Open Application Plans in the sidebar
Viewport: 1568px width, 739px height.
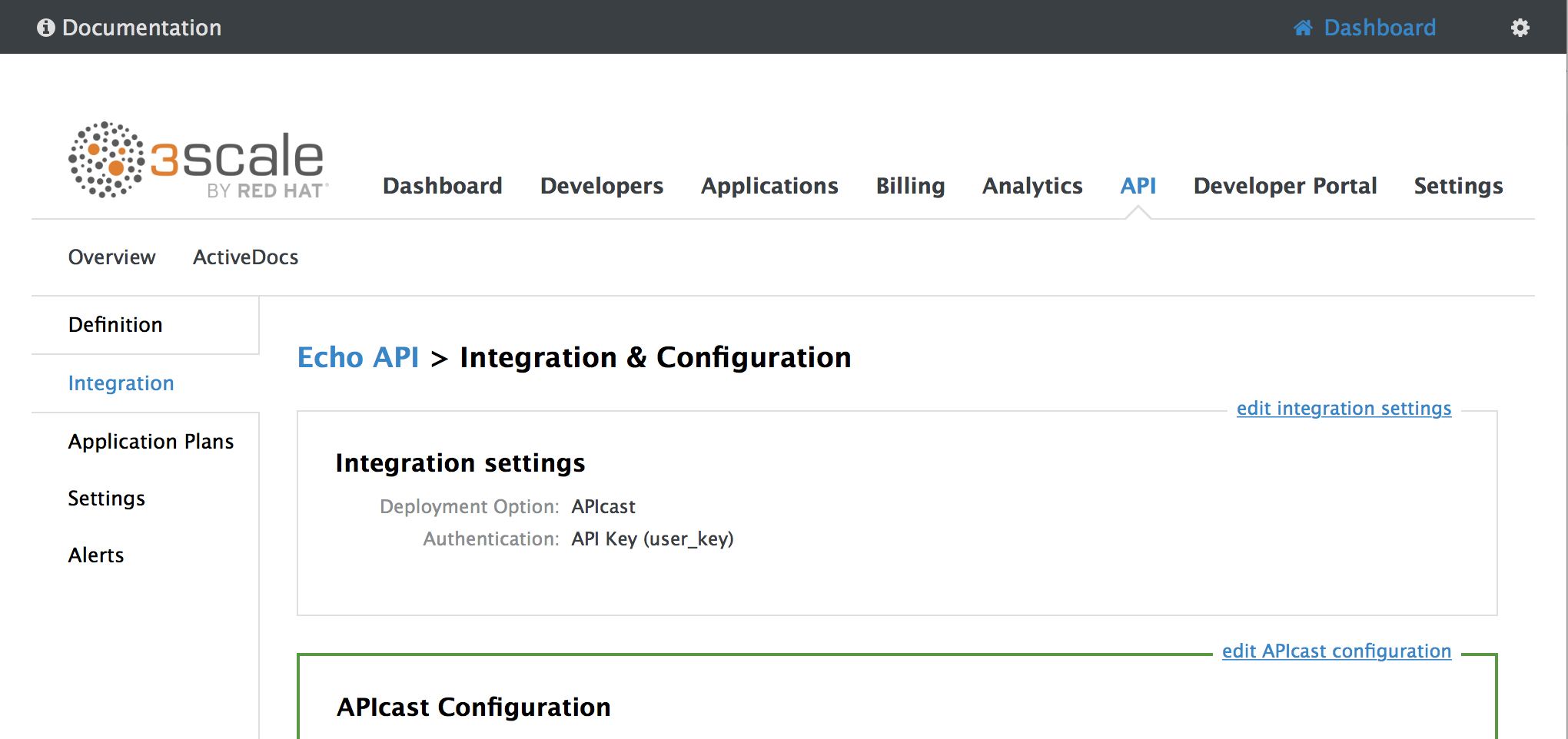tap(151, 442)
